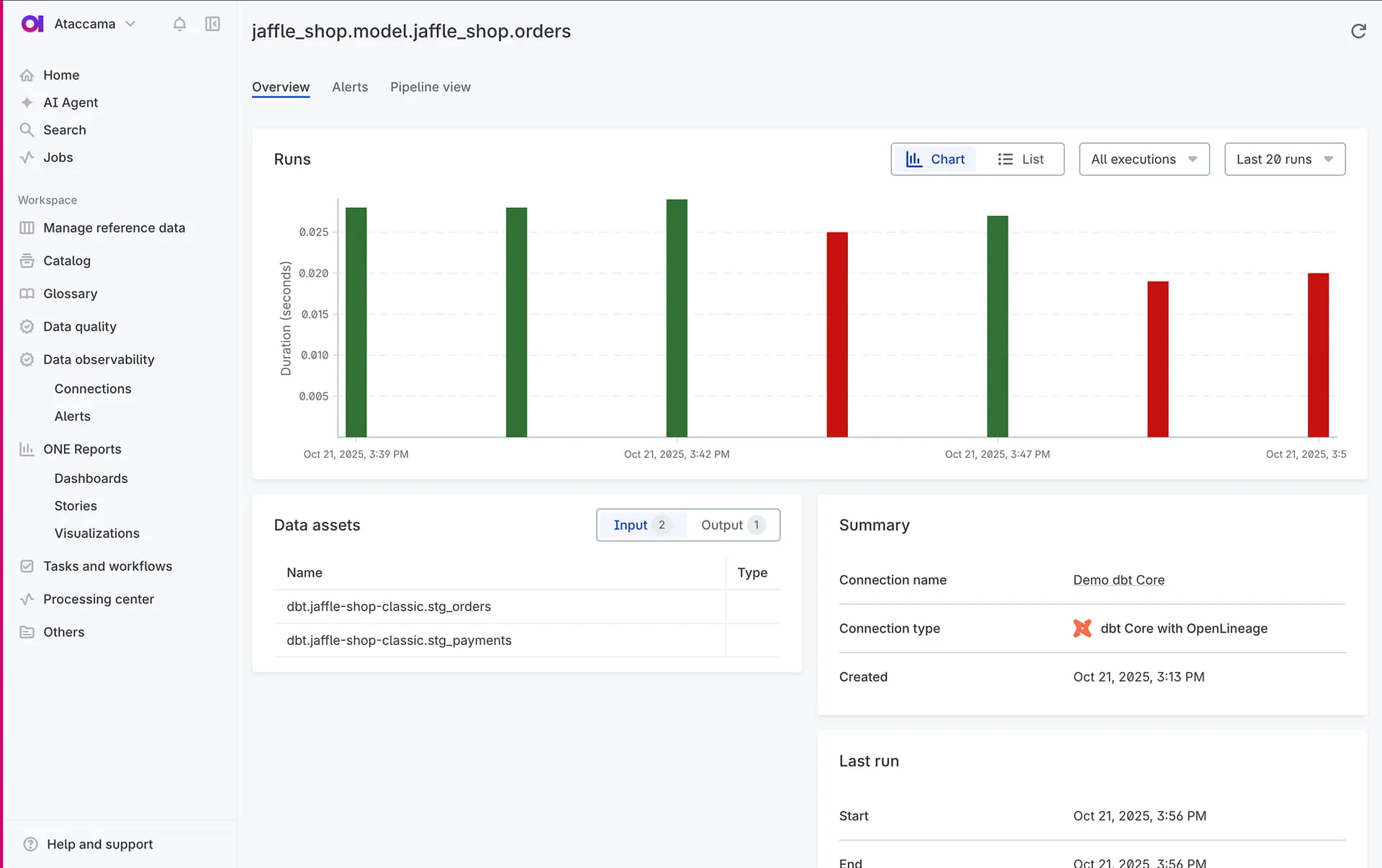Click the notifications bell icon

click(179, 24)
